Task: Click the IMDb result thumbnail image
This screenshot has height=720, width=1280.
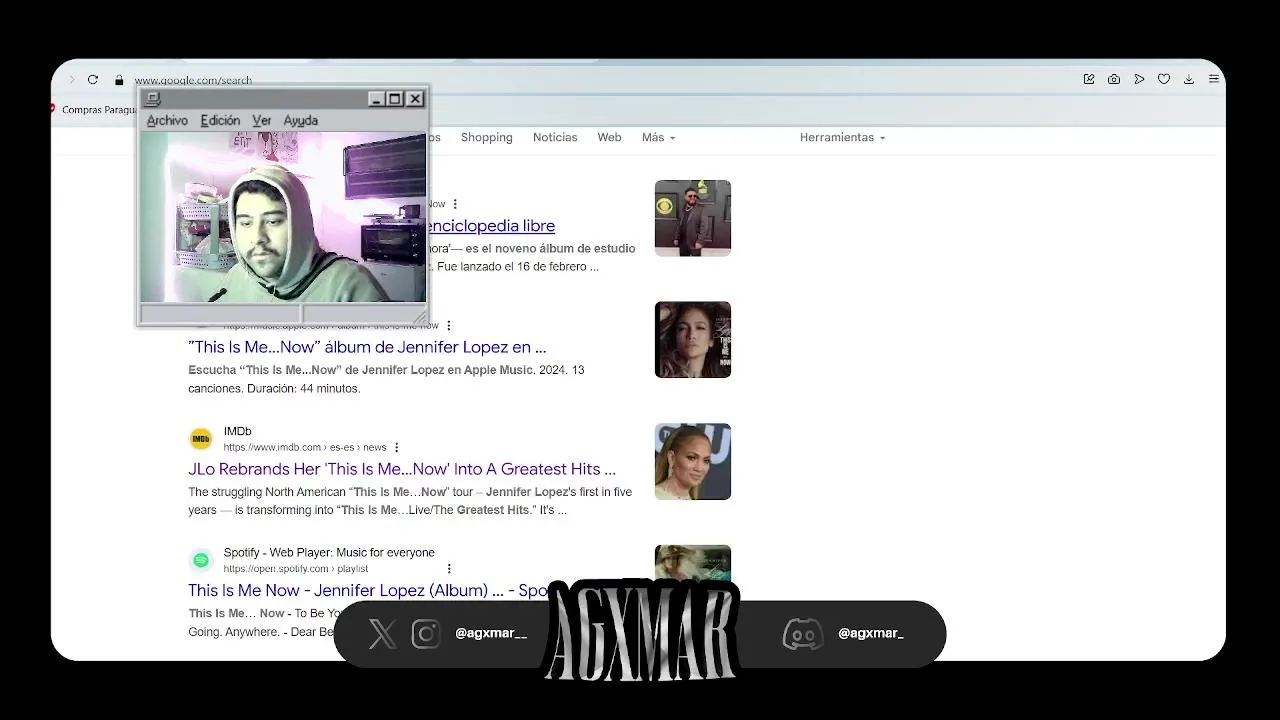Action: coord(693,462)
